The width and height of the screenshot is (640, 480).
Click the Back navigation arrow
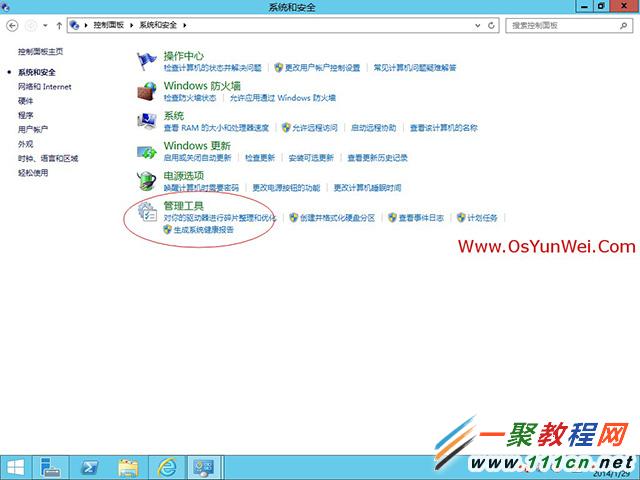point(12,26)
